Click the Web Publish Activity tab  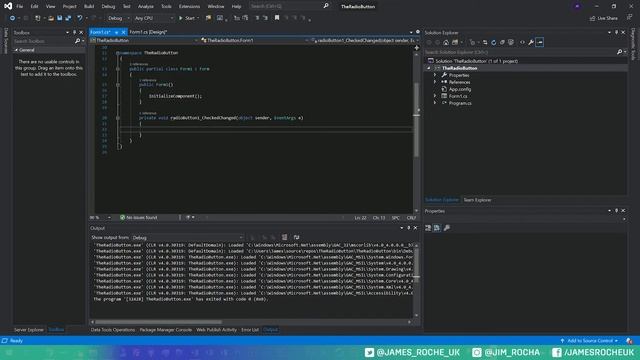[x=216, y=330]
